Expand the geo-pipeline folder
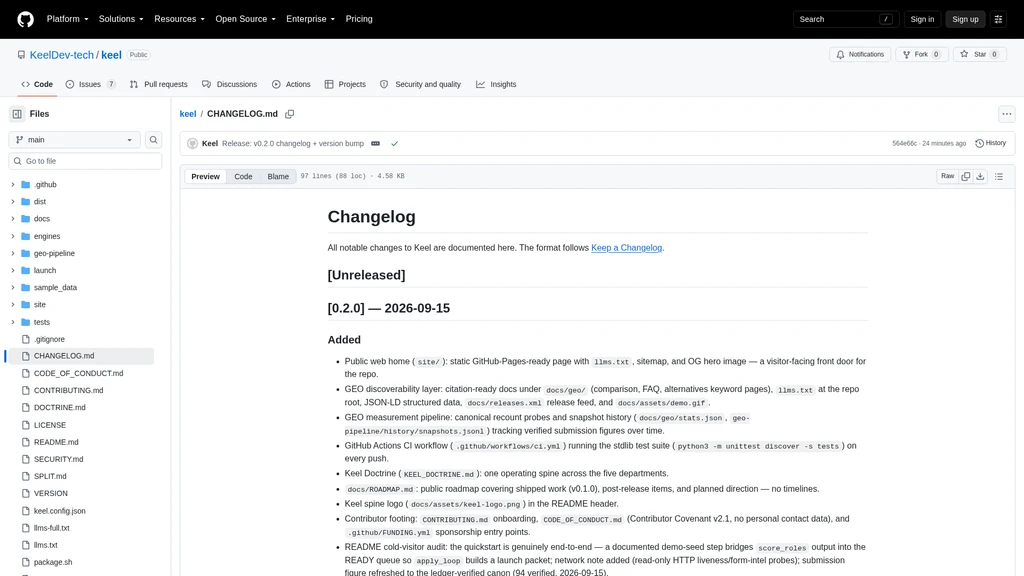 (12, 253)
